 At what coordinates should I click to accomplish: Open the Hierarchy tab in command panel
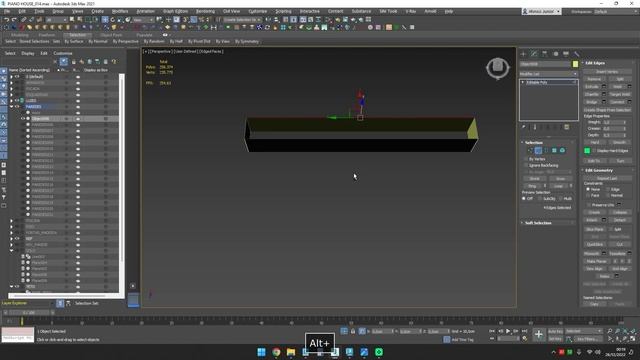[x=544, y=54]
